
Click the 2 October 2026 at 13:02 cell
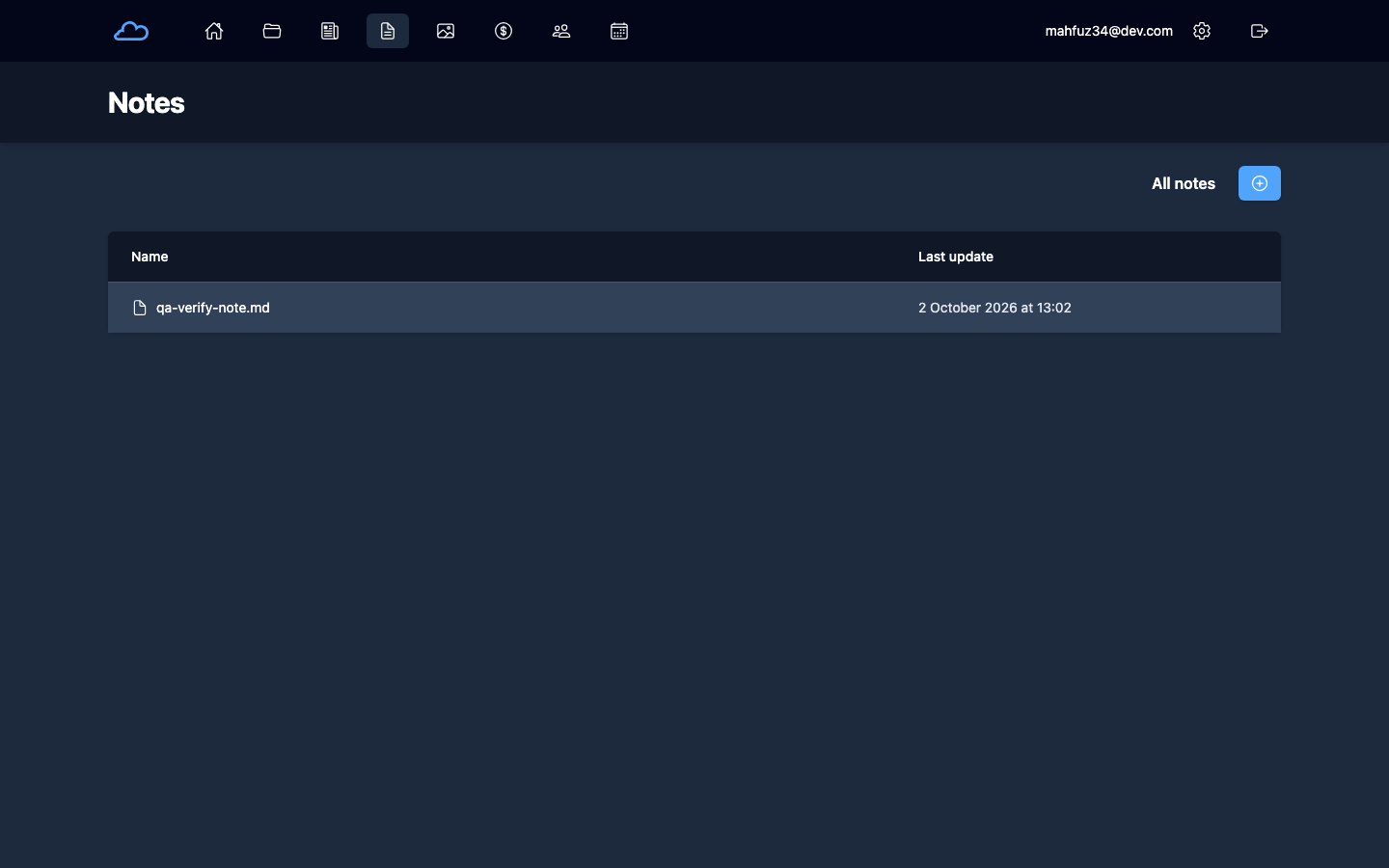[994, 308]
